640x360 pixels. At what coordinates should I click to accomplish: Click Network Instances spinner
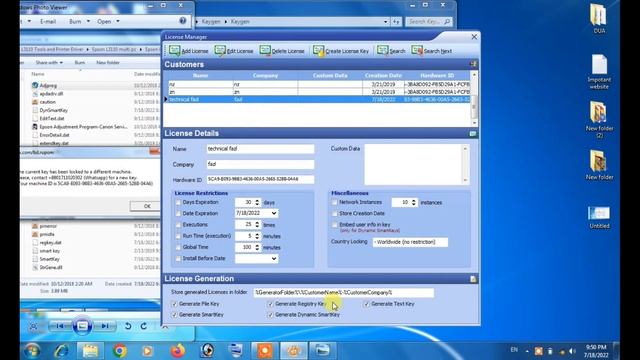click(x=414, y=202)
